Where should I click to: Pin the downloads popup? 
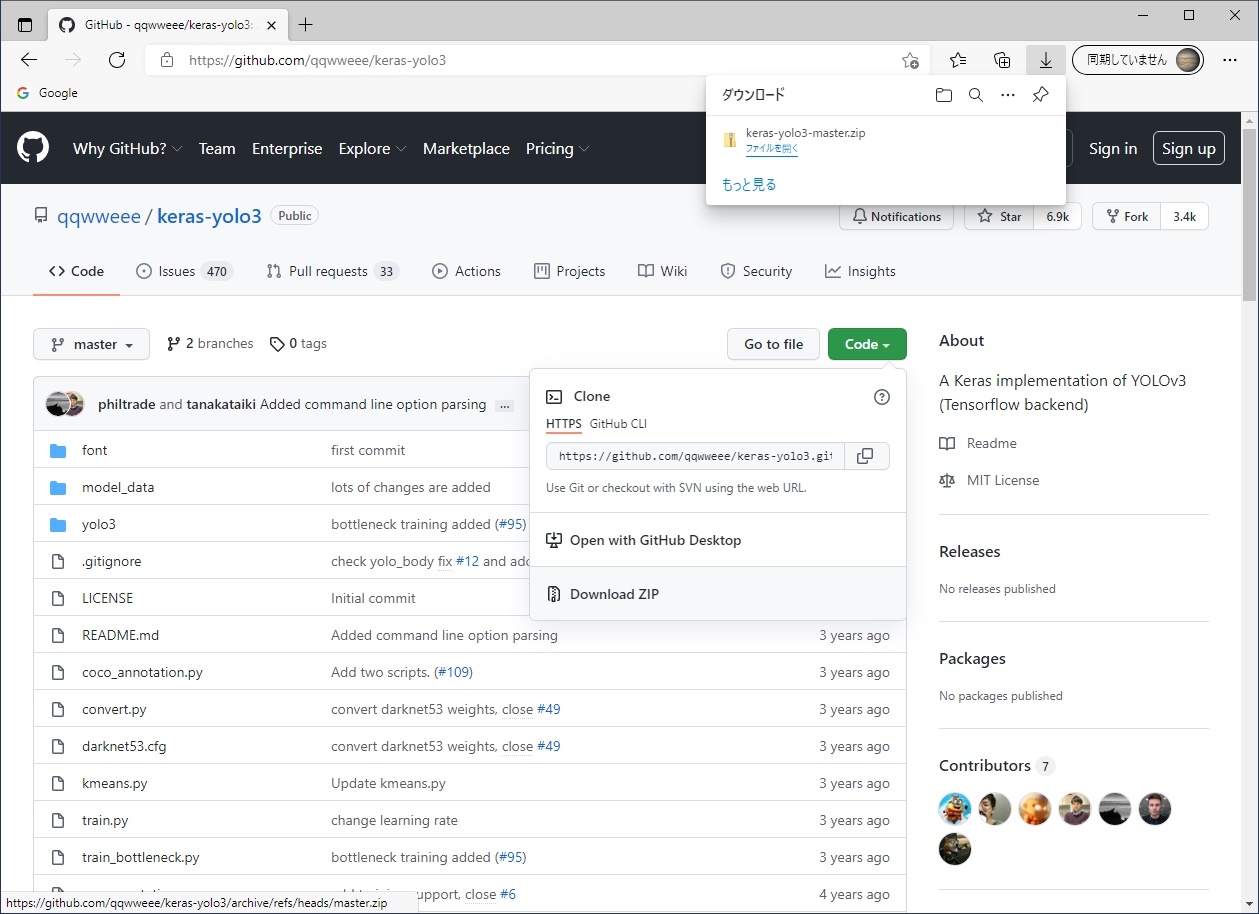point(1040,95)
